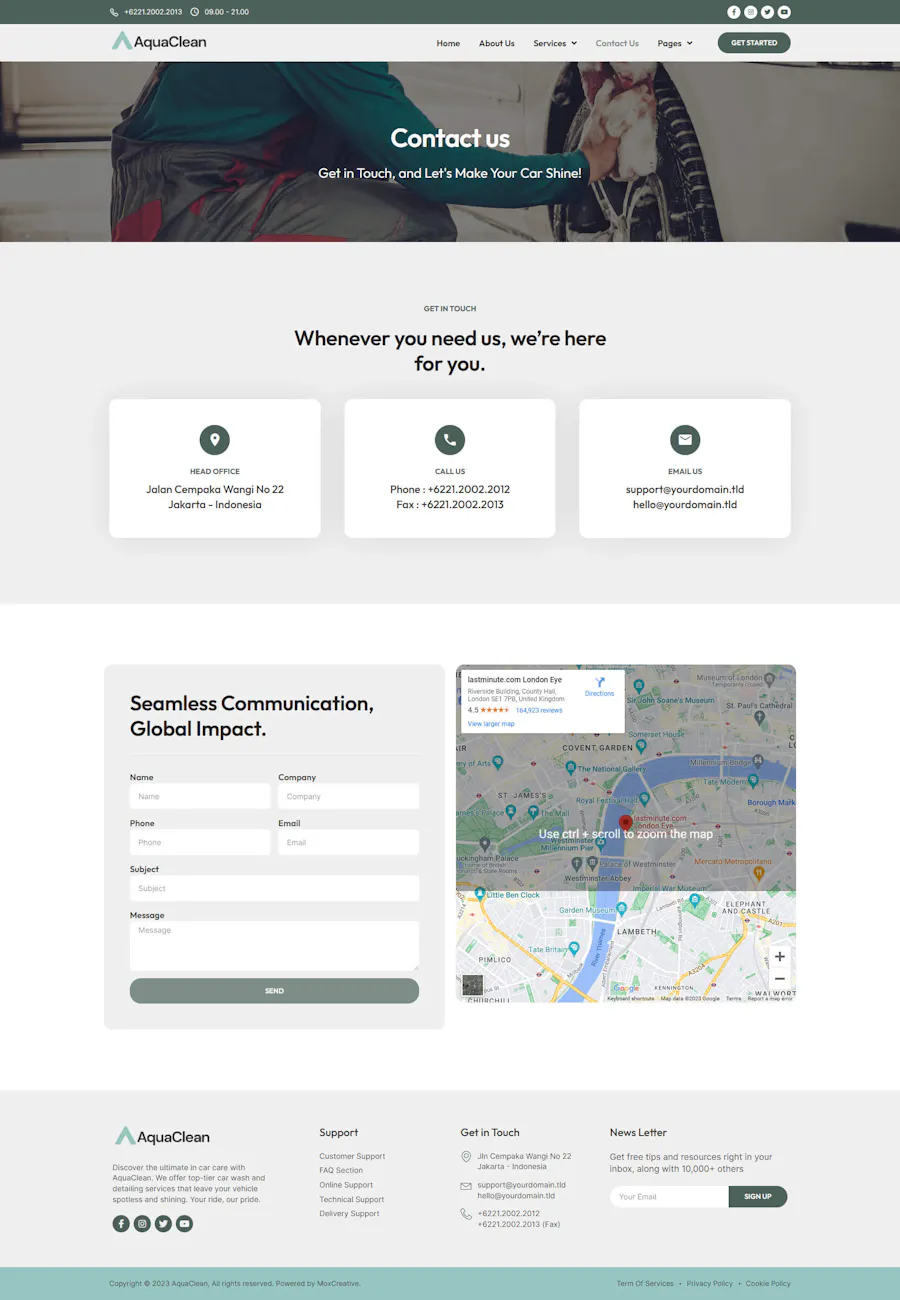900x1300 pixels.
Task: Click the Twitter icon in the top bar
Action: [x=767, y=12]
